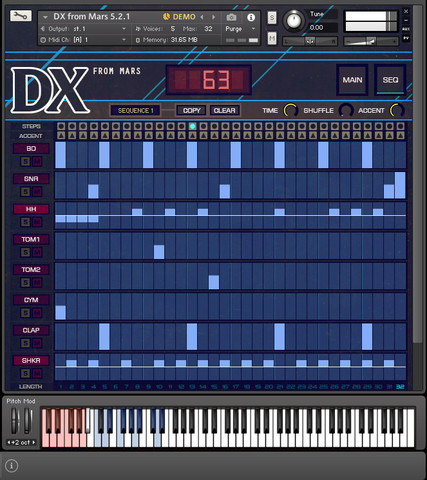
Task: Mute the CYM track
Action: tap(37, 313)
